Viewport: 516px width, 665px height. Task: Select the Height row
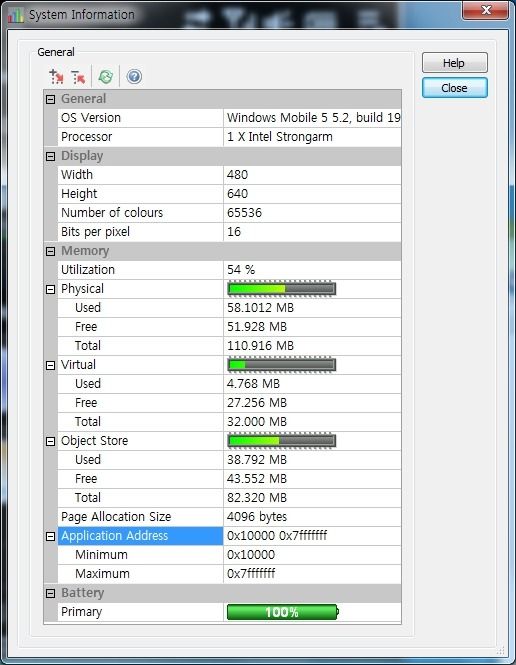click(229, 193)
